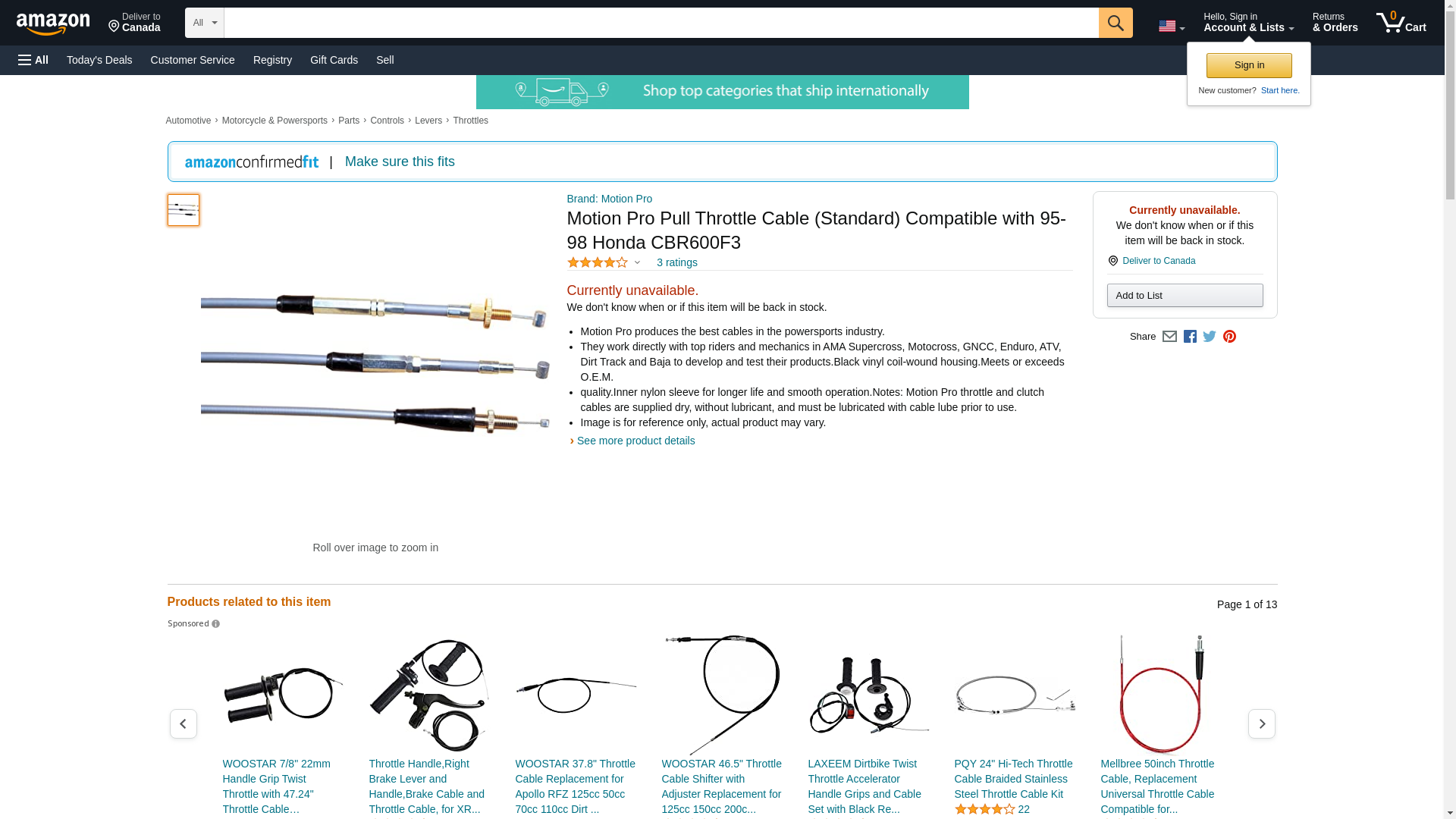Open the search category All dropdown
1456x819 pixels.
coord(205,23)
